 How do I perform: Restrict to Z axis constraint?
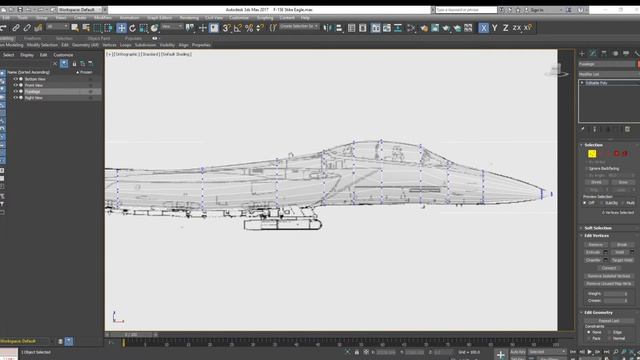[x=506, y=28]
